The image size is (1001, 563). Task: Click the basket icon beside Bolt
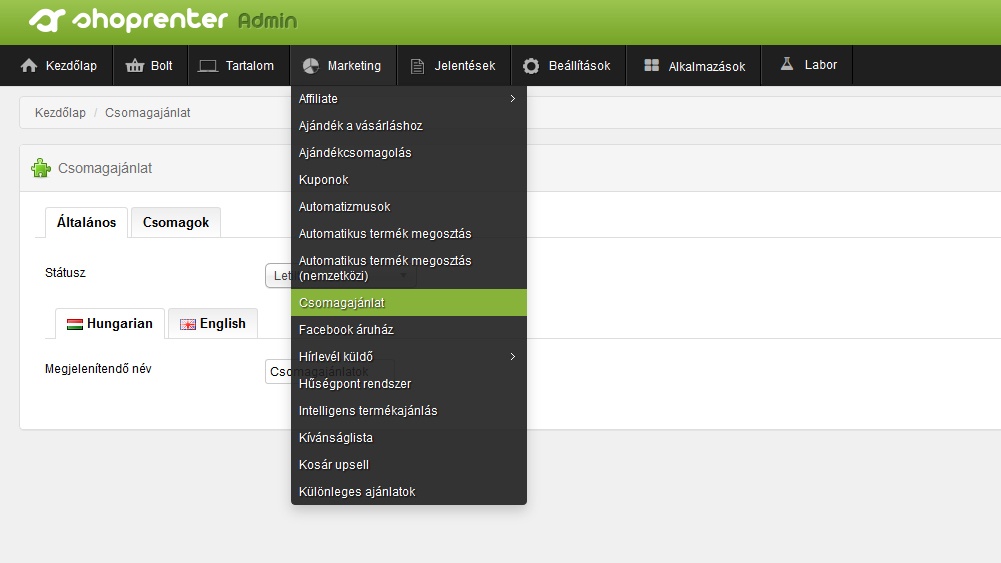[135, 65]
